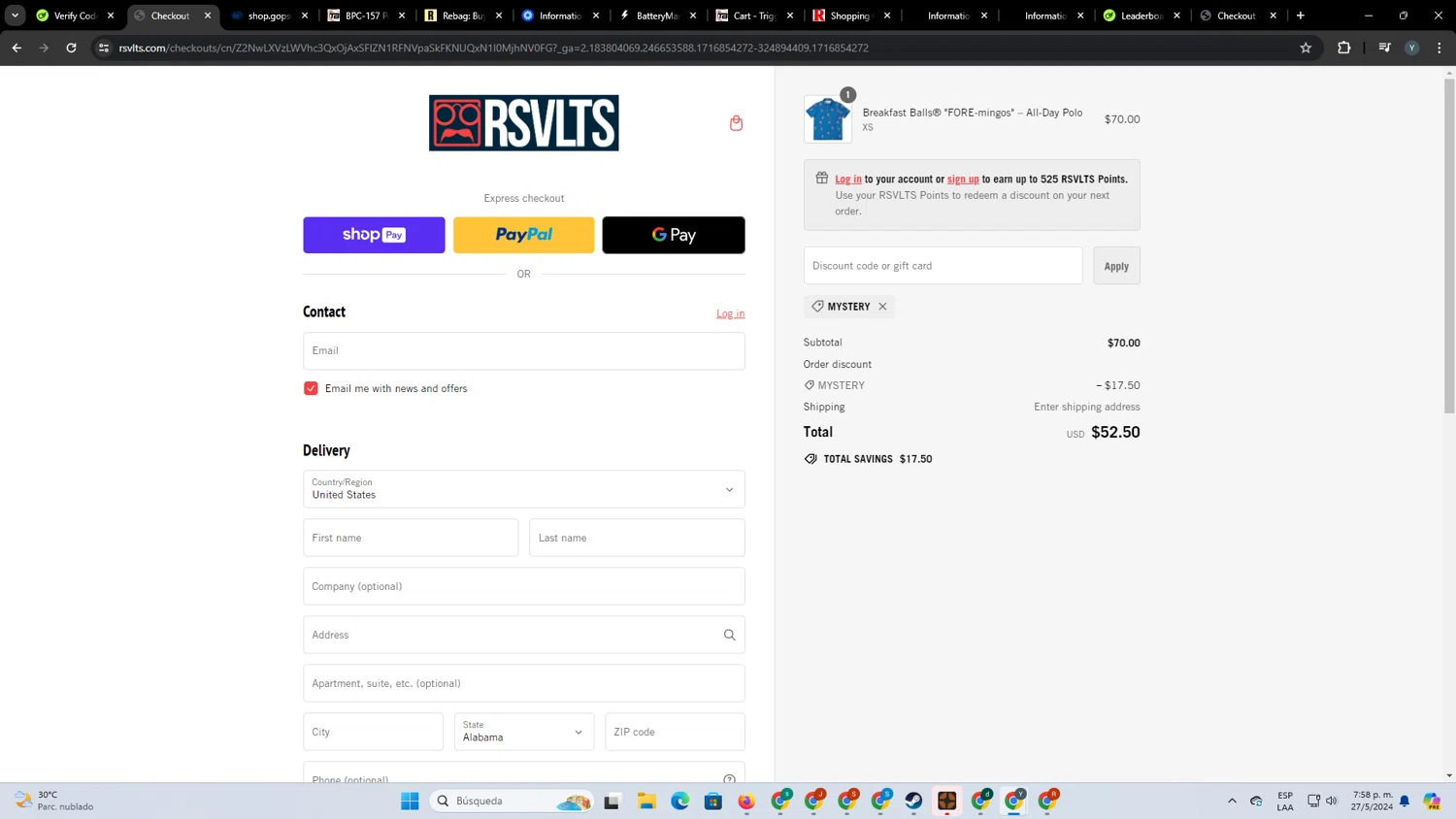The height and width of the screenshot is (819, 1456).
Task: Apply the discount code
Action: coord(1116,266)
